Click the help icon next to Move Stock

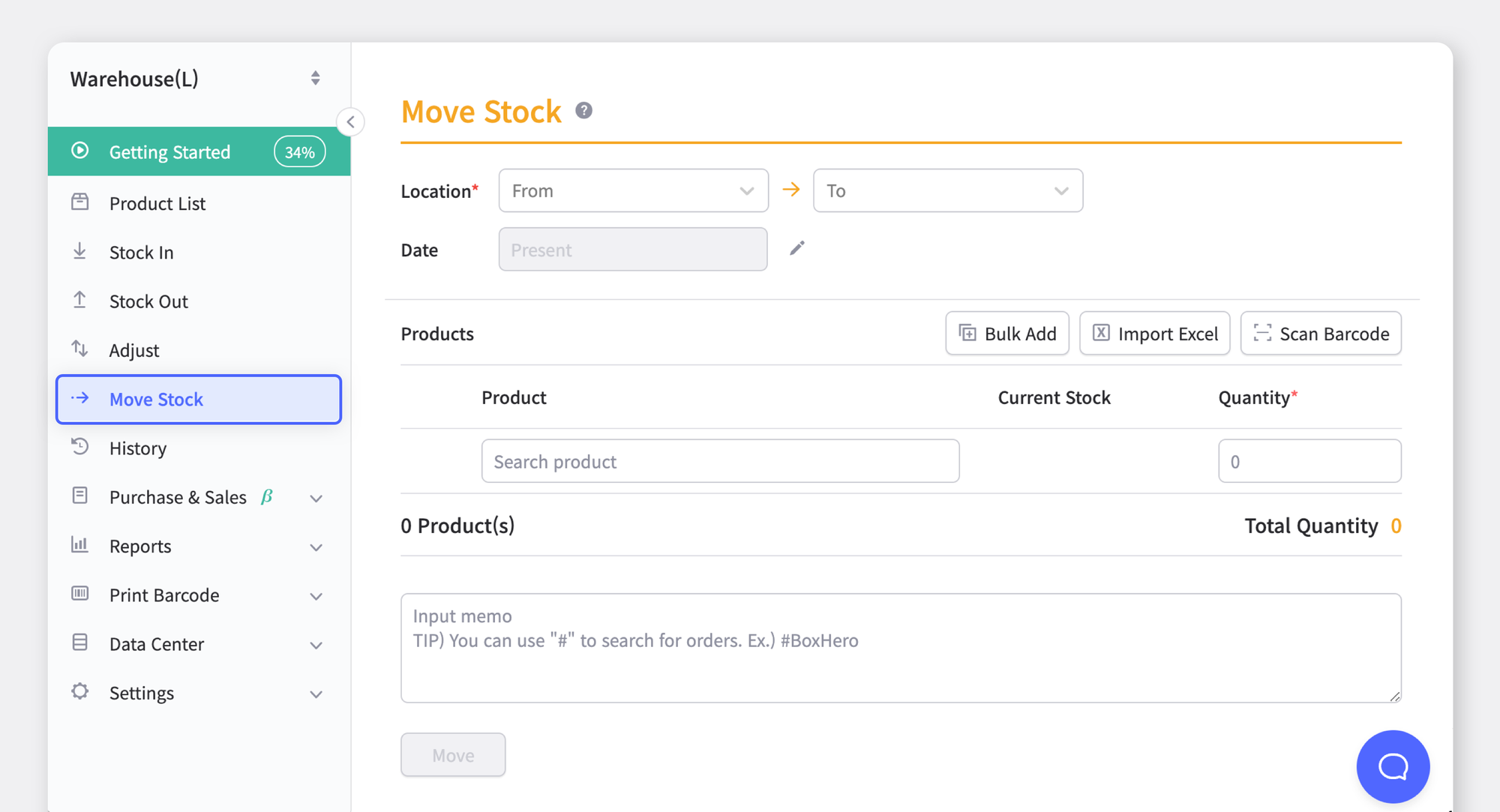(x=586, y=112)
